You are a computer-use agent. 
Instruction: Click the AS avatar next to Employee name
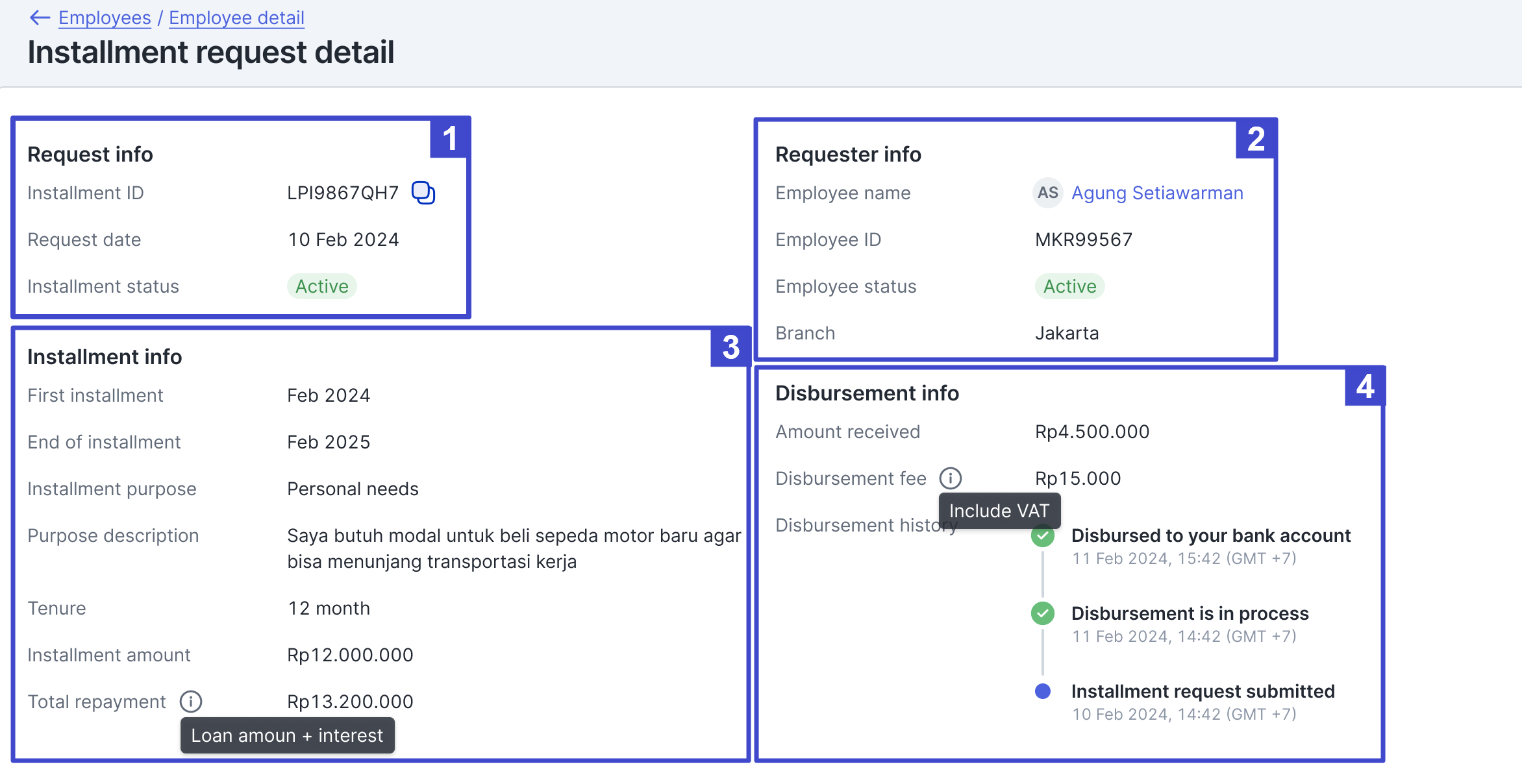point(1047,193)
